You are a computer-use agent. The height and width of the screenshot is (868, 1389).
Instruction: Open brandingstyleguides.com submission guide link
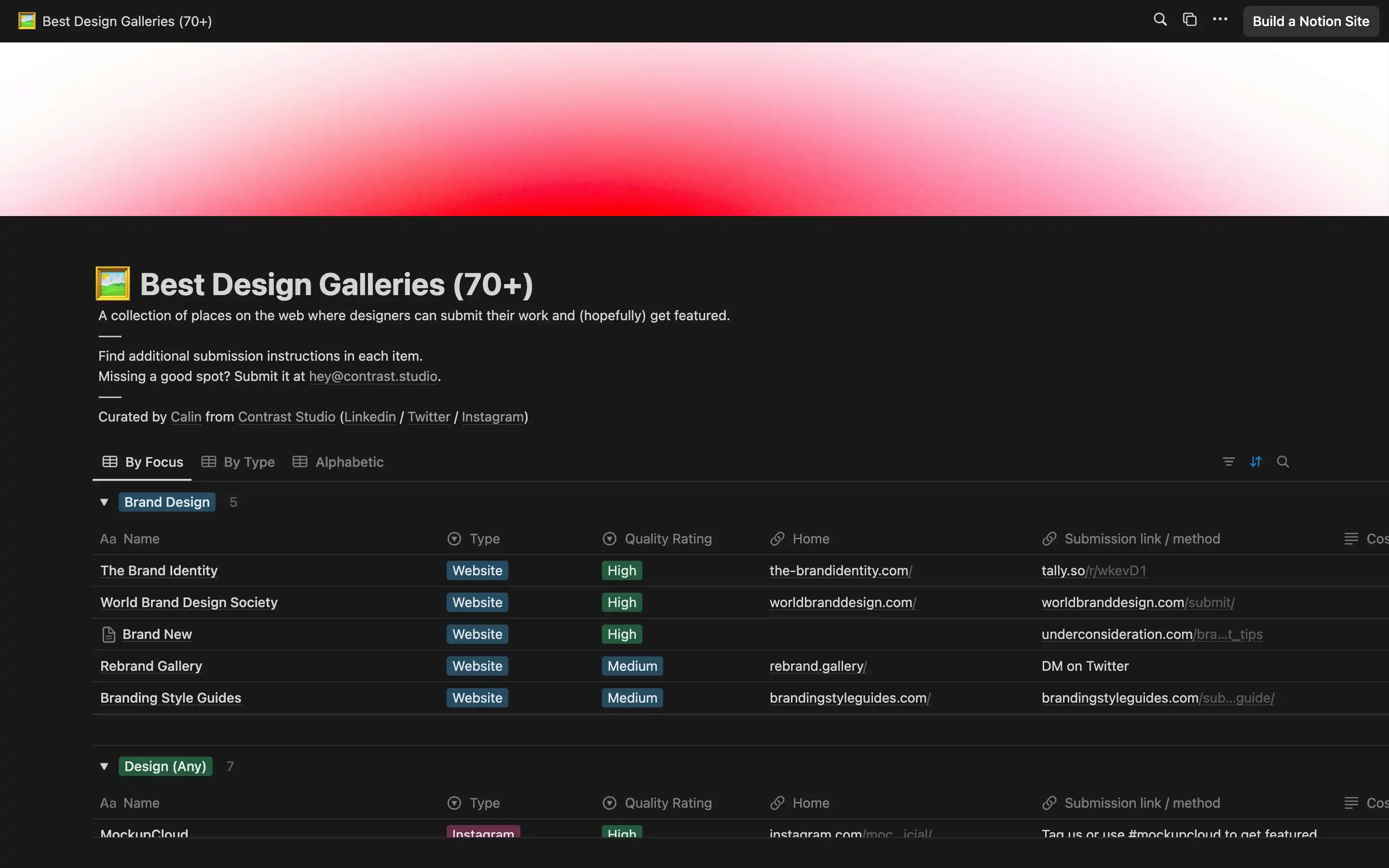pyautogui.click(x=1157, y=697)
